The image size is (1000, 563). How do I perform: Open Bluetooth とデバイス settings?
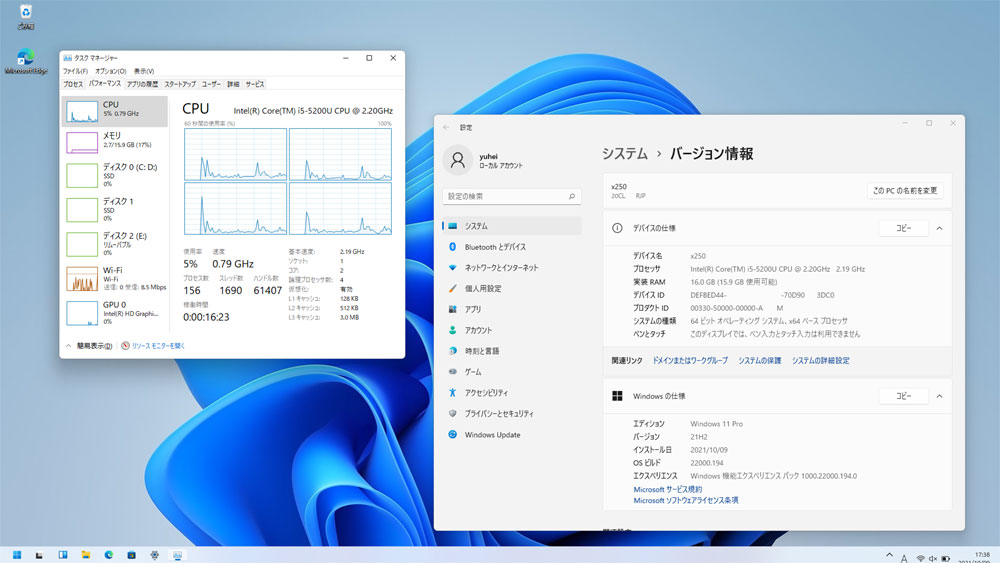511,247
